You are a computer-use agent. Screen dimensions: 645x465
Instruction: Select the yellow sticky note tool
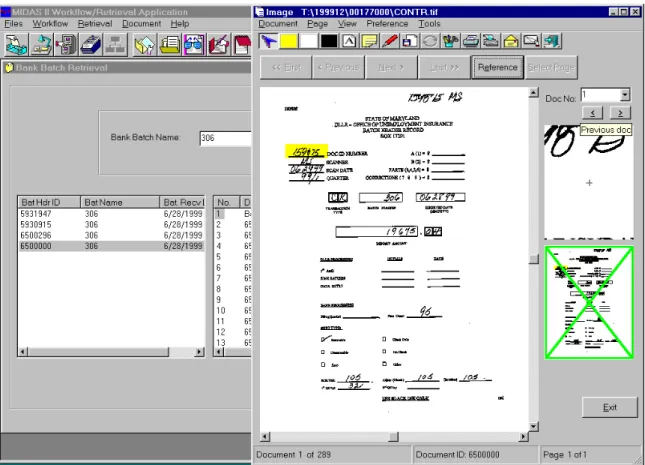tap(369, 41)
